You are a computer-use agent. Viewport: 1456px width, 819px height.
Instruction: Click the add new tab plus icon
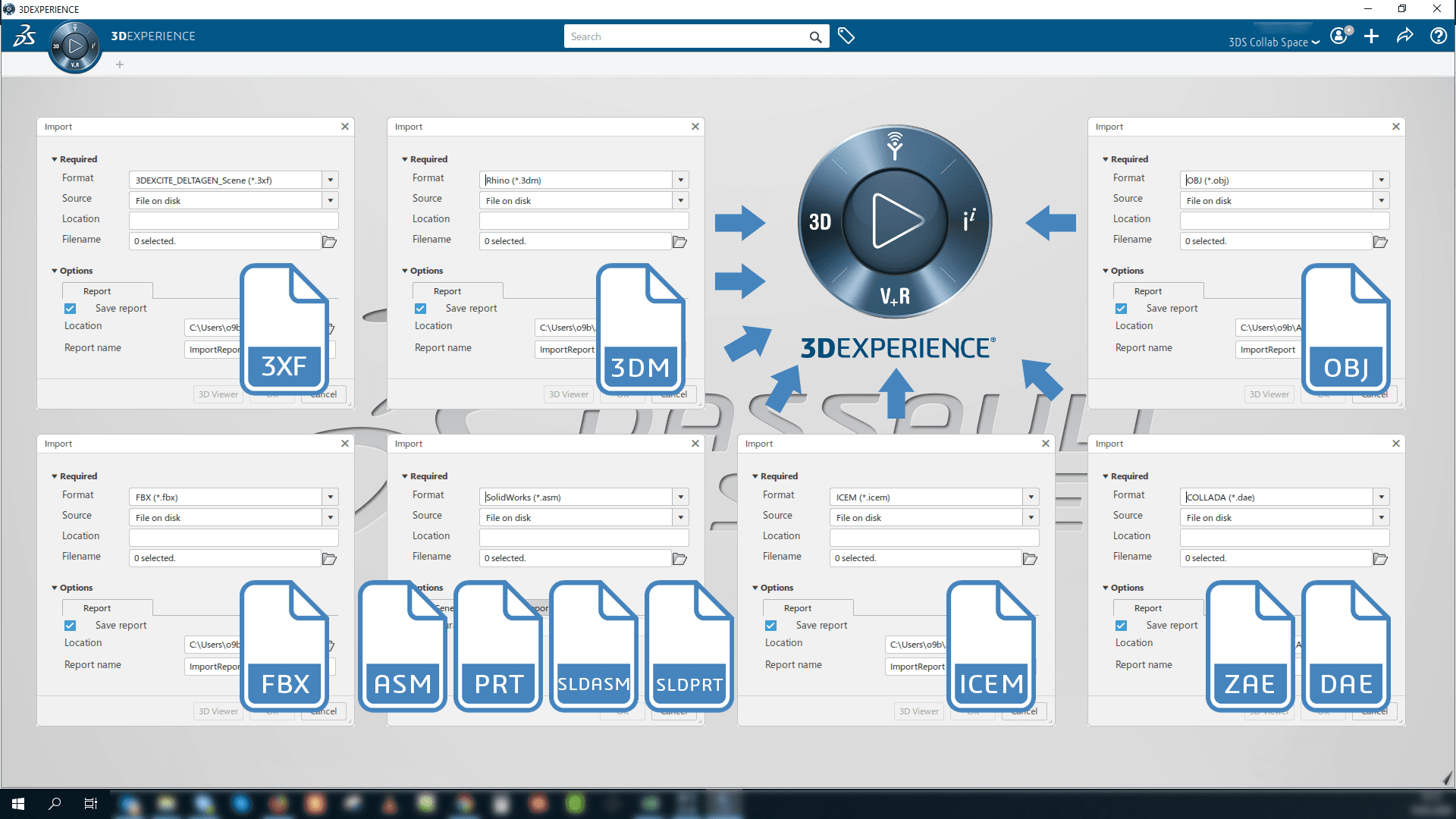[119, 64]
